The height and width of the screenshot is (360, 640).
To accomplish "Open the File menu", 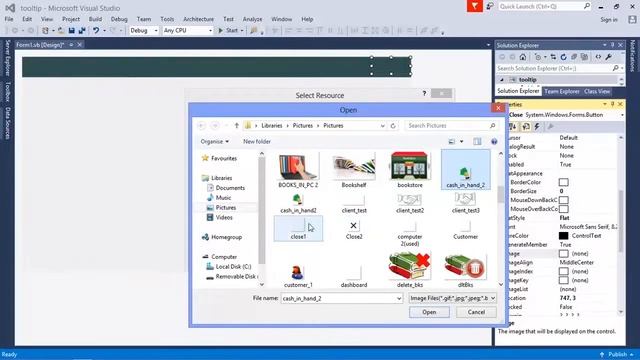I will [9, 19].
